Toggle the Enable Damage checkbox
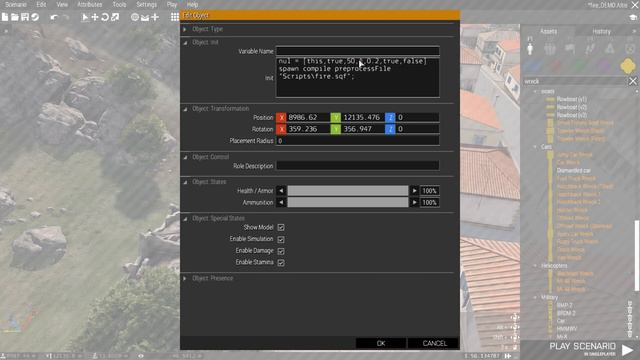 click(x=281, y=251)
